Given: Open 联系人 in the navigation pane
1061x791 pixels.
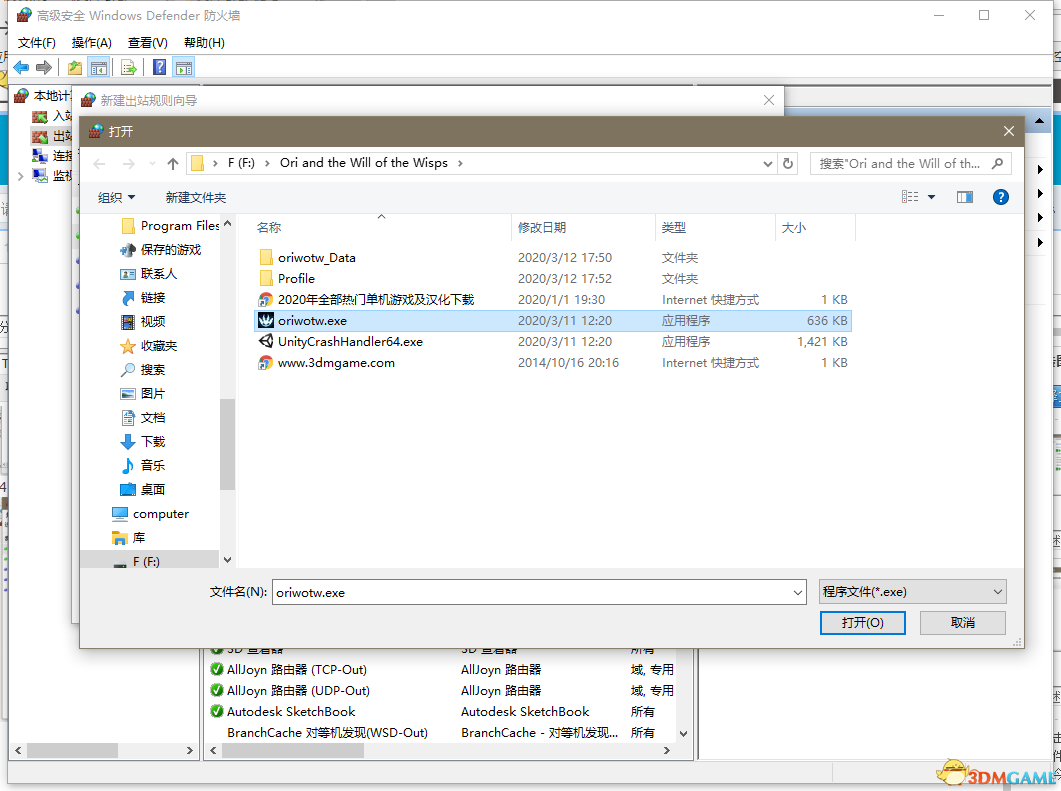Looking at the screenshot, I should [148, 273].
